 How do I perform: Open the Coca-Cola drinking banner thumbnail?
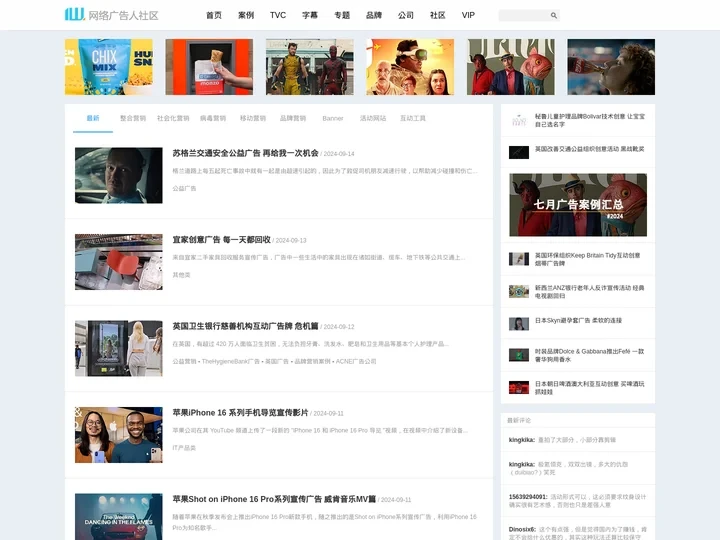[611, 67]
